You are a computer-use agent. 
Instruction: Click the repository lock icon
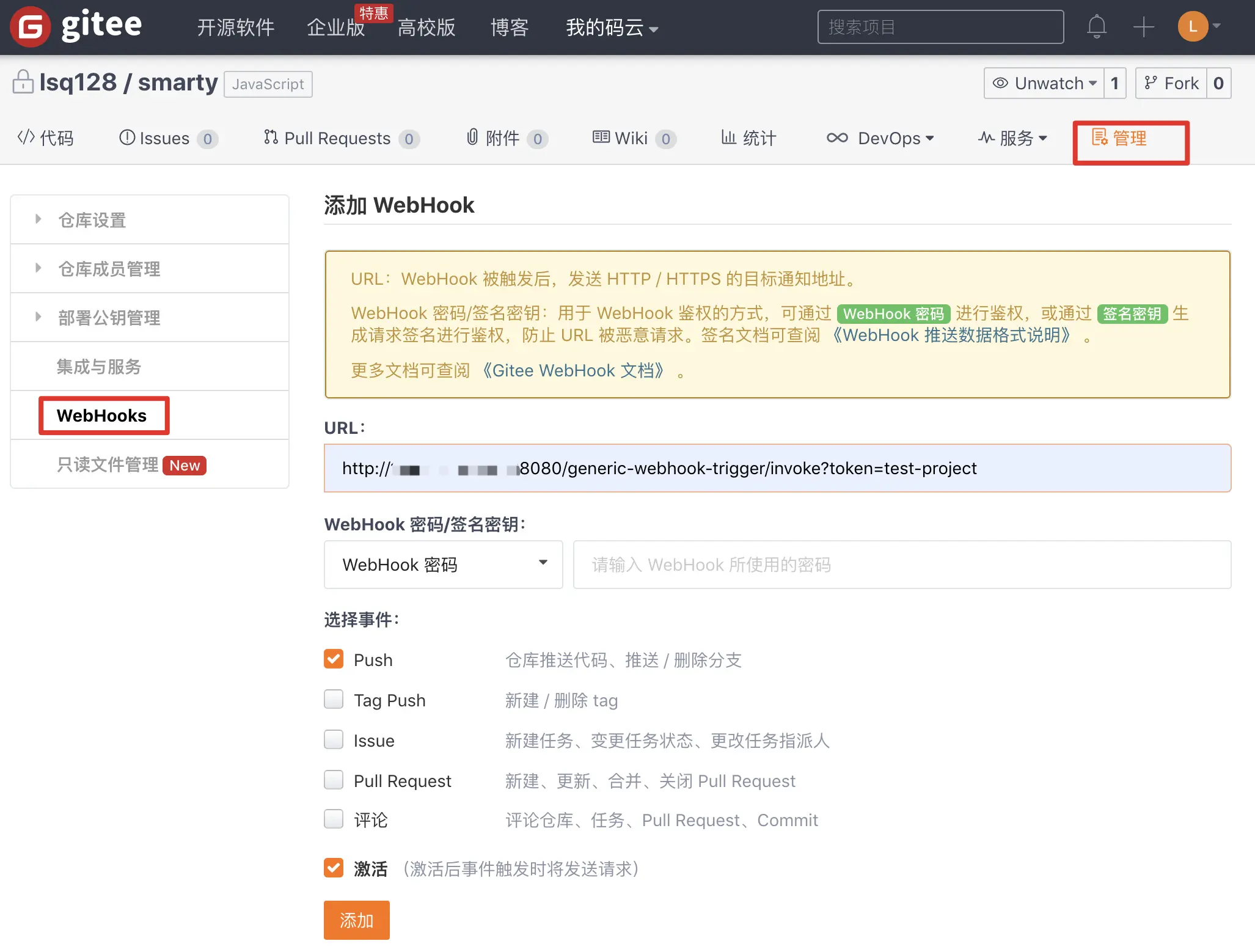coord(23,82)
